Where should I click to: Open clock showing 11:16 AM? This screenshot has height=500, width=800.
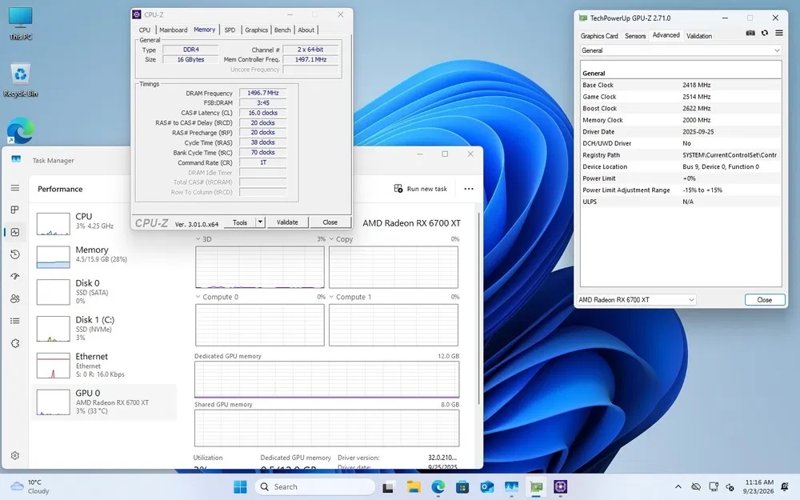pyautogui.click(x=759, y=487)
